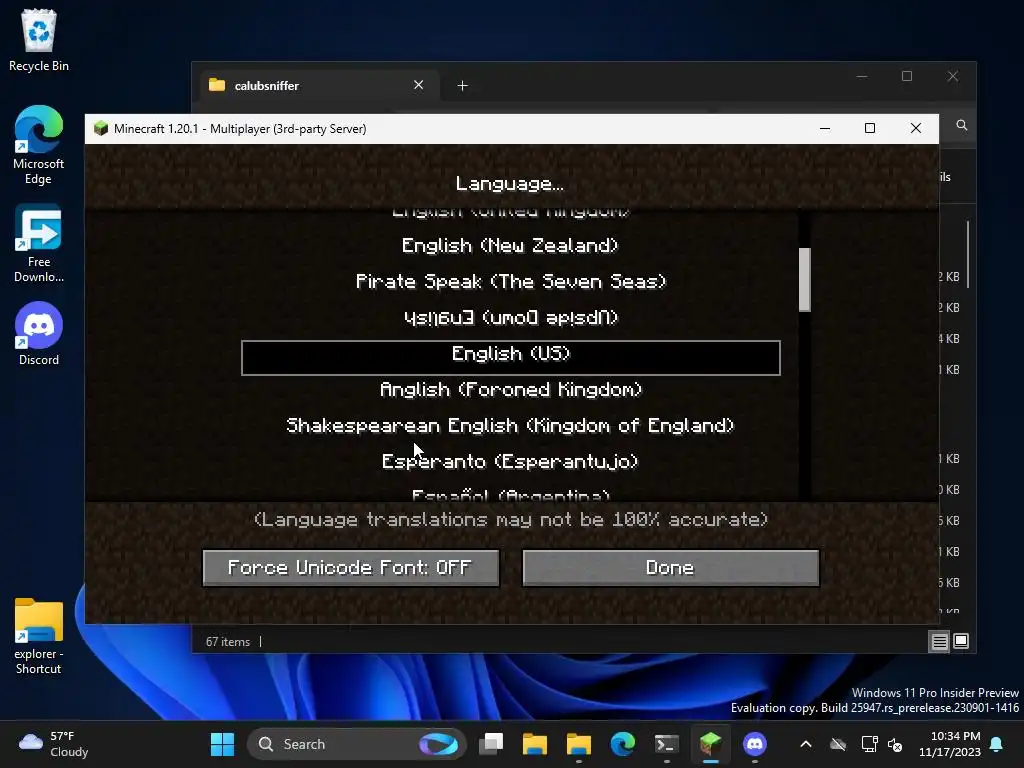Launch Discord from the desktop icon
Viewport: 1024px width, 768px height.
click(x=39, y=333)
